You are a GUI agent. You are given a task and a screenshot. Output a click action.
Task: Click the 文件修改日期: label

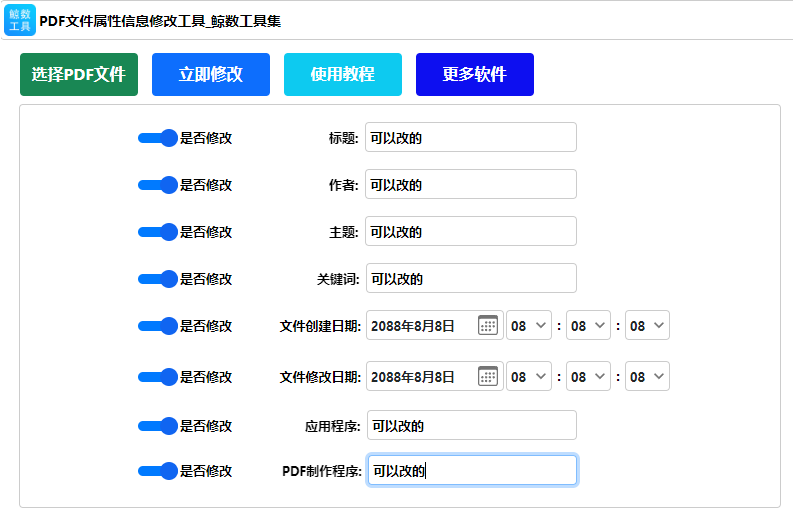pyautogui.click(x=320, y=377)
